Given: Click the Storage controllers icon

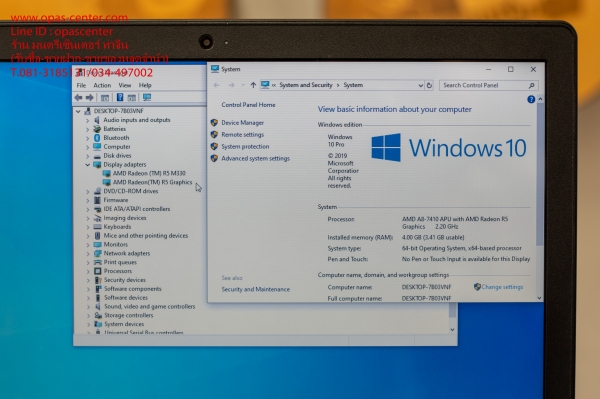Looking at the screenshot, I should coord(98,315).
